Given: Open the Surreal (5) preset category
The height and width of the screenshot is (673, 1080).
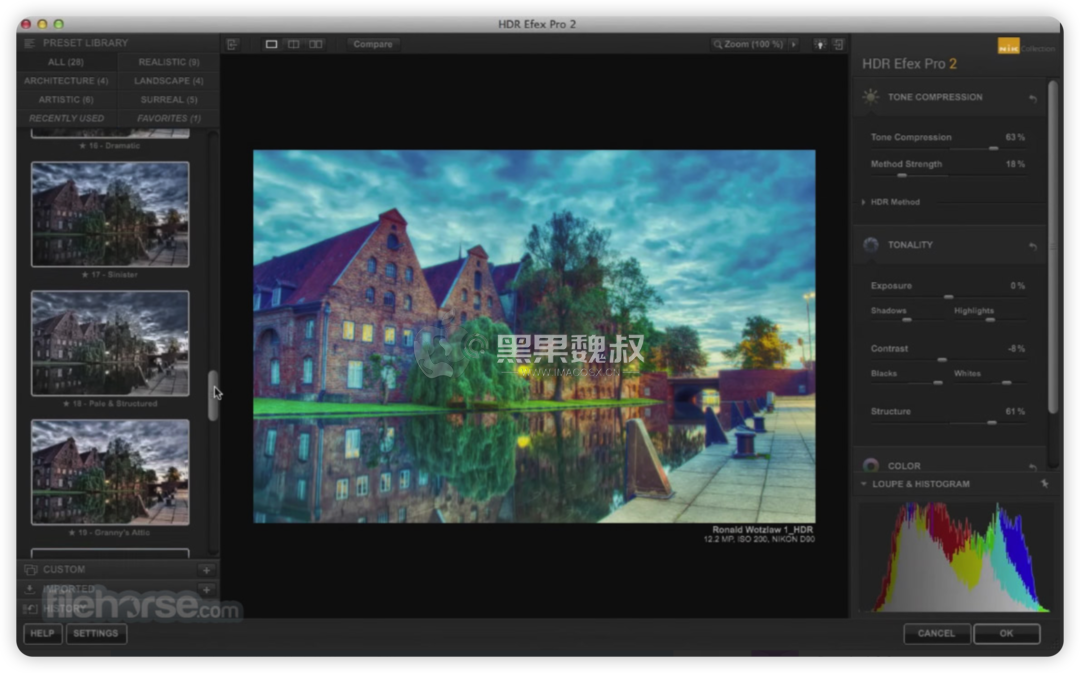Looking at the screenshot, I should point(168,100).
